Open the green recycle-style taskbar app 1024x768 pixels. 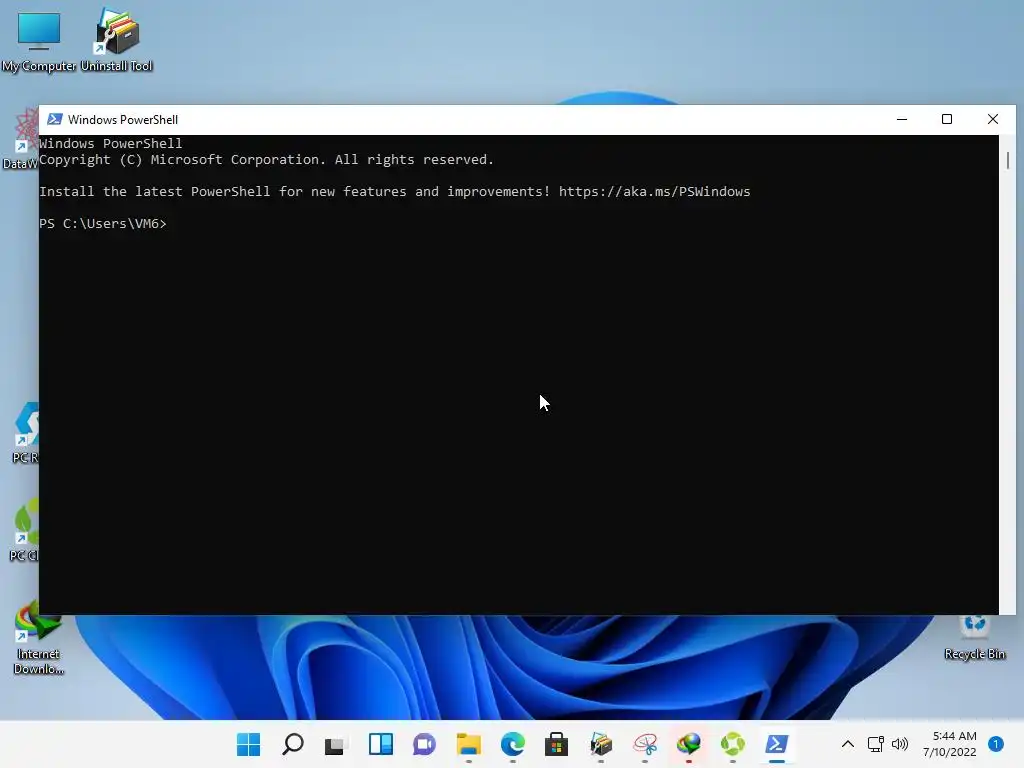click(x=733, y=744)
